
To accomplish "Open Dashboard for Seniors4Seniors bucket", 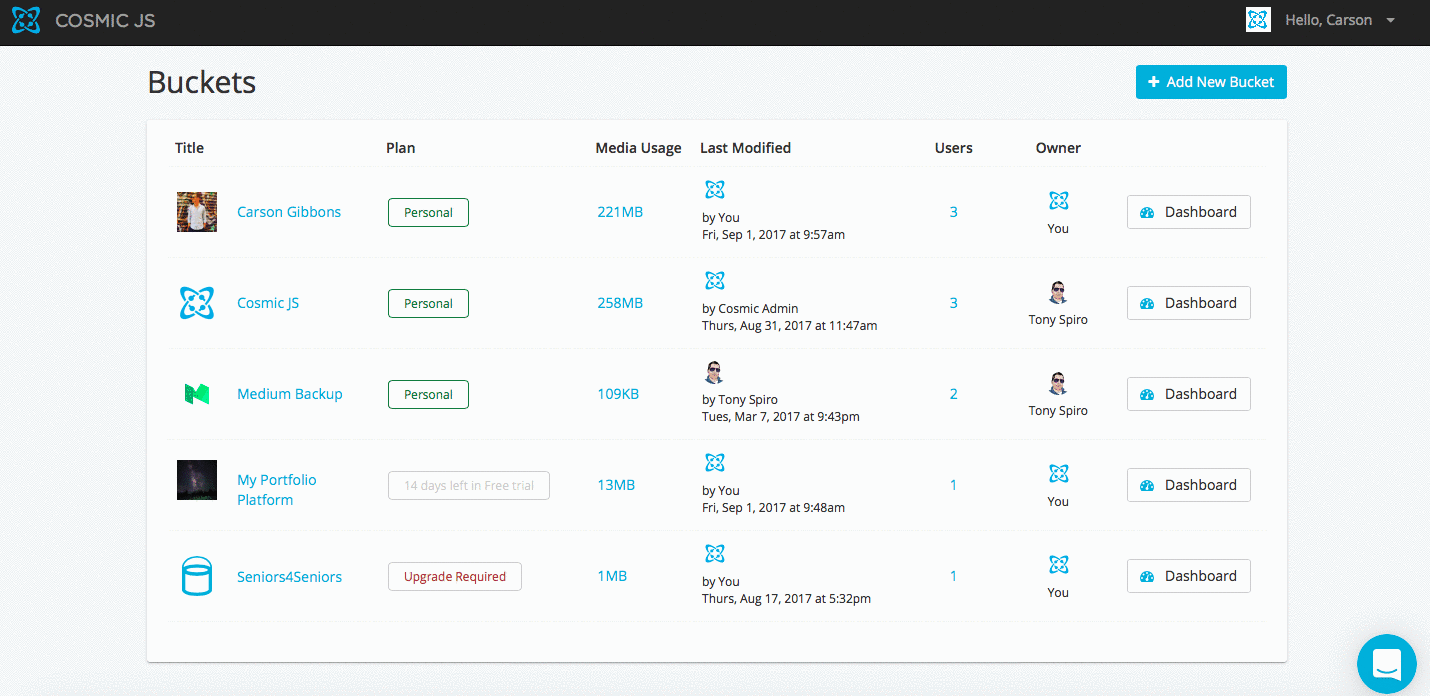I will coord(1188,576).
